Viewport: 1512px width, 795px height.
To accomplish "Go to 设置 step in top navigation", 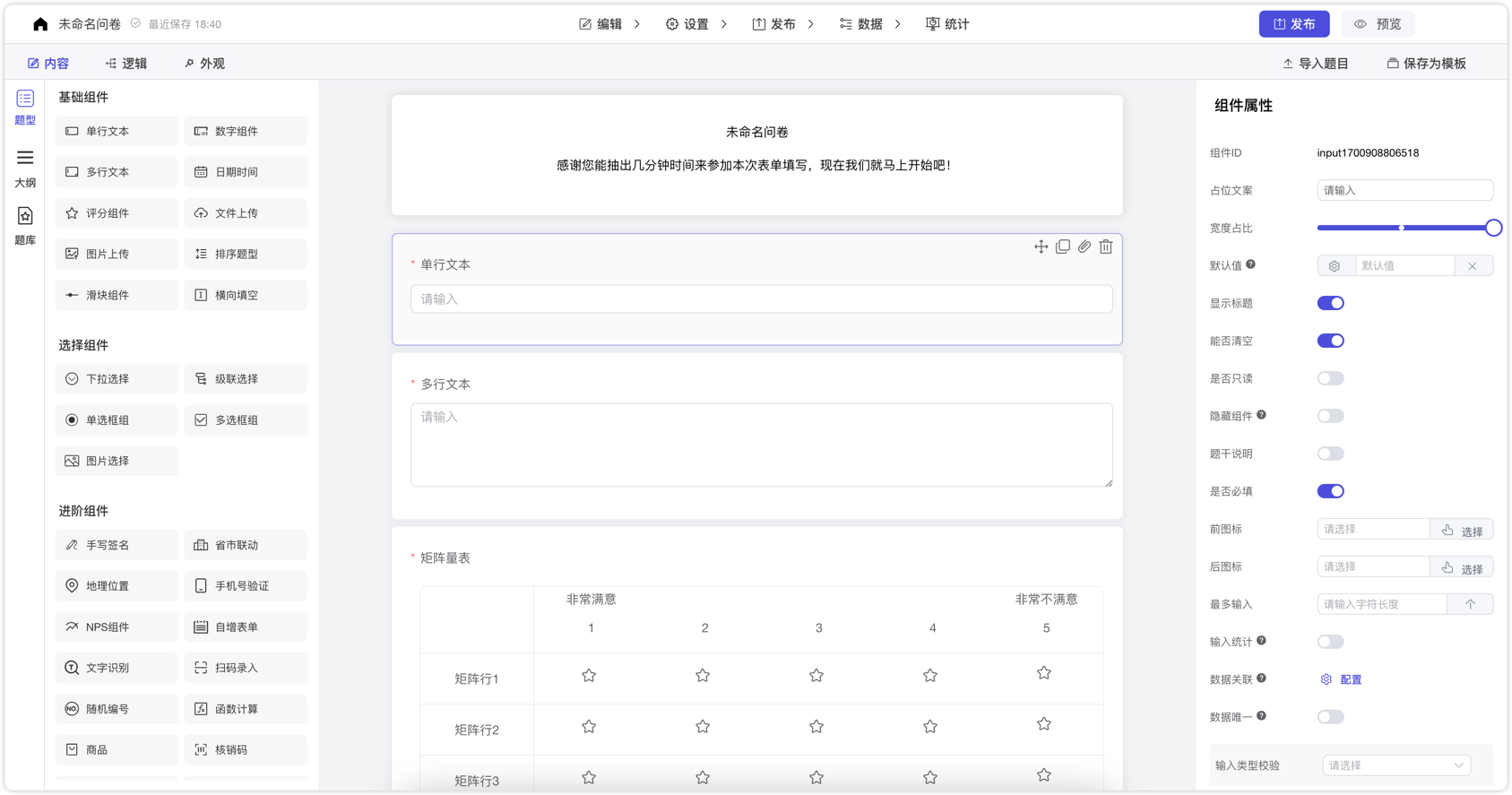I will 687,24.
